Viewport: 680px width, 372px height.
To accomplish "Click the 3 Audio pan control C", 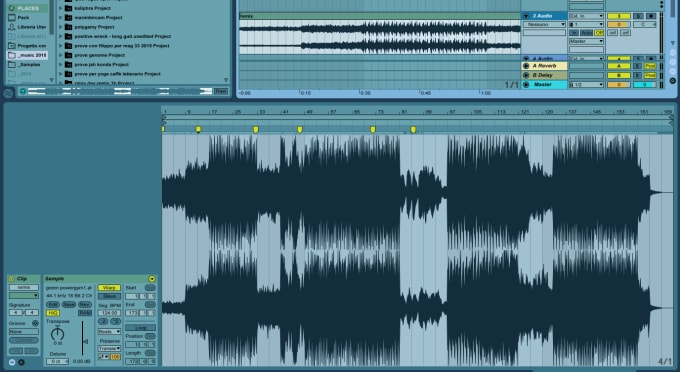I will 644,24.
